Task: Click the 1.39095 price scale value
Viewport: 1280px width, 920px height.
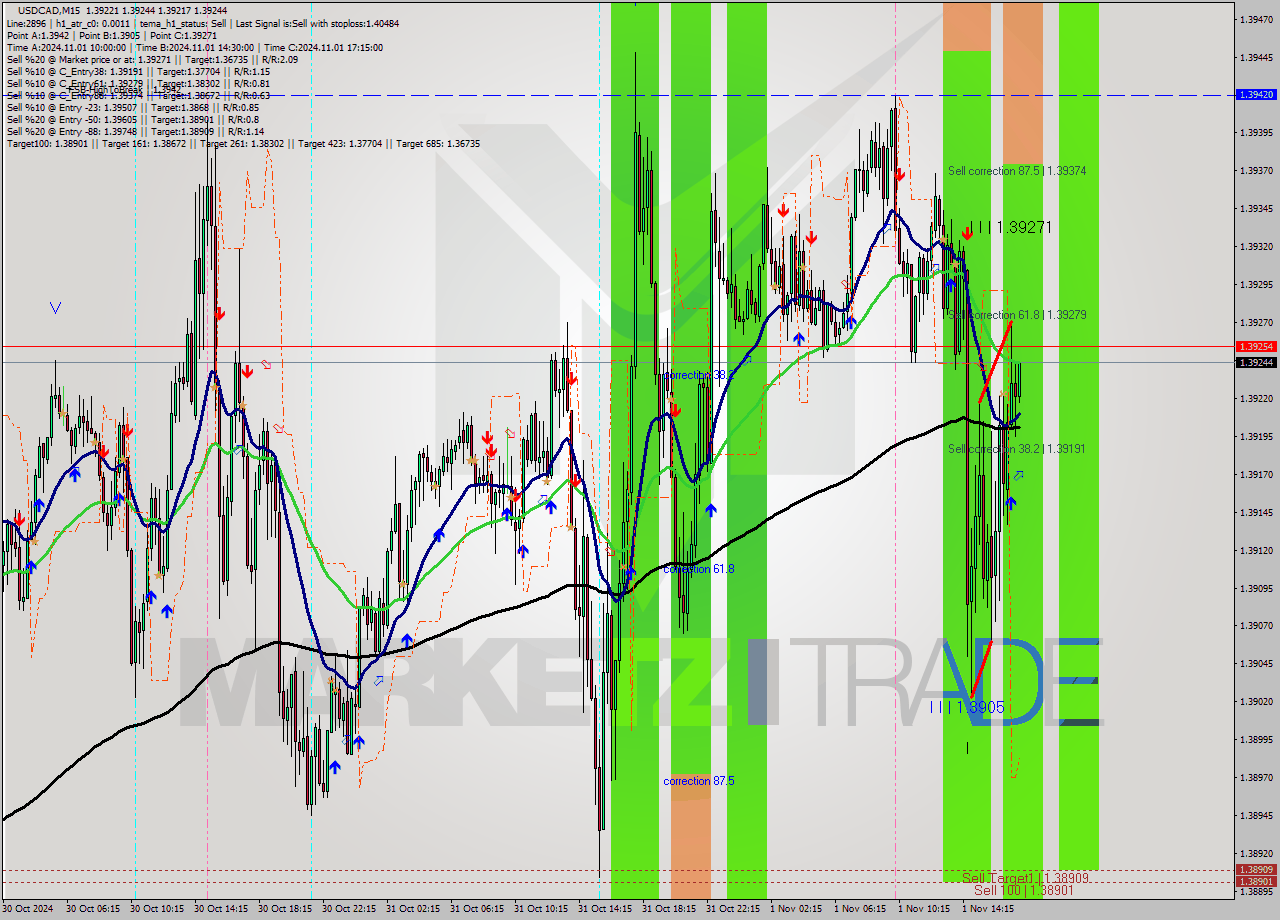Action: pos(1256,588)
